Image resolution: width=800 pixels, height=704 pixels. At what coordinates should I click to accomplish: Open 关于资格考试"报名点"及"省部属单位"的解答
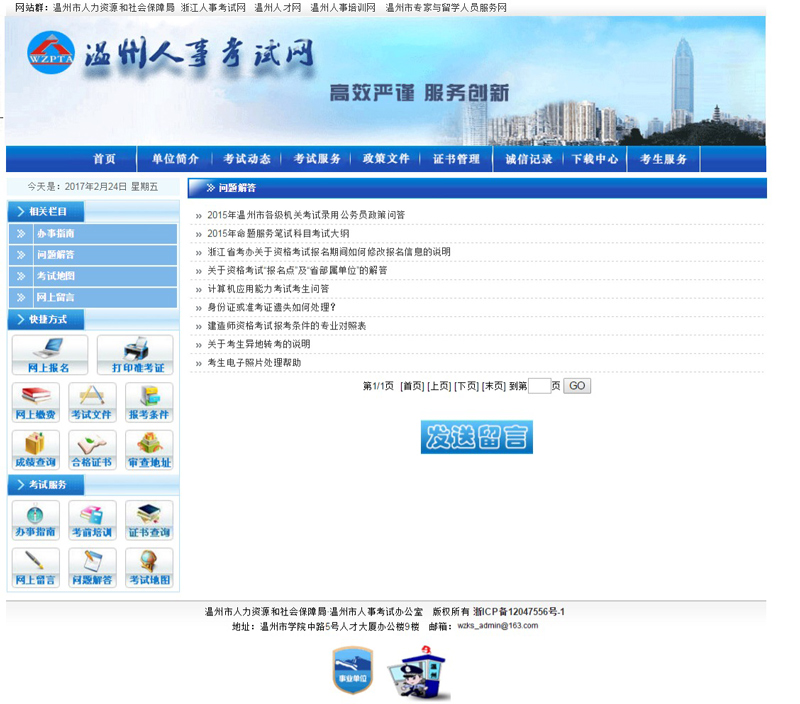click(x=297, y=270)
